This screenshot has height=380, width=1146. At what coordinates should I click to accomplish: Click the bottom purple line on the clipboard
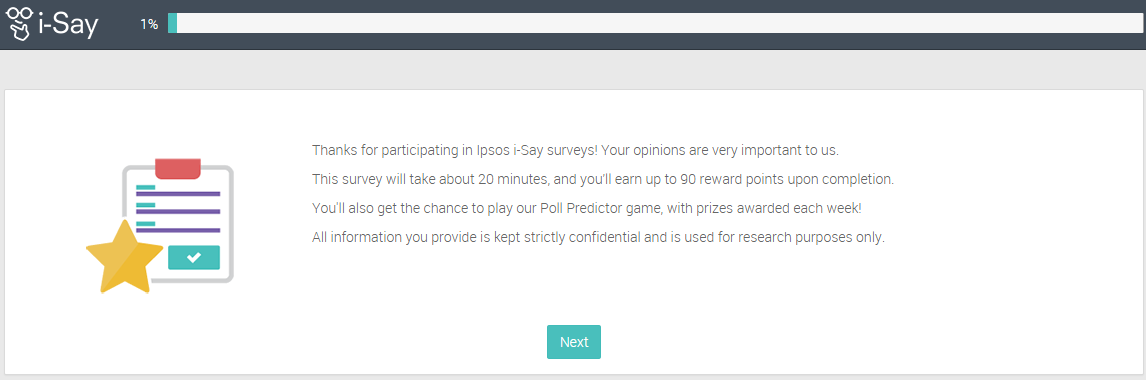178,230
